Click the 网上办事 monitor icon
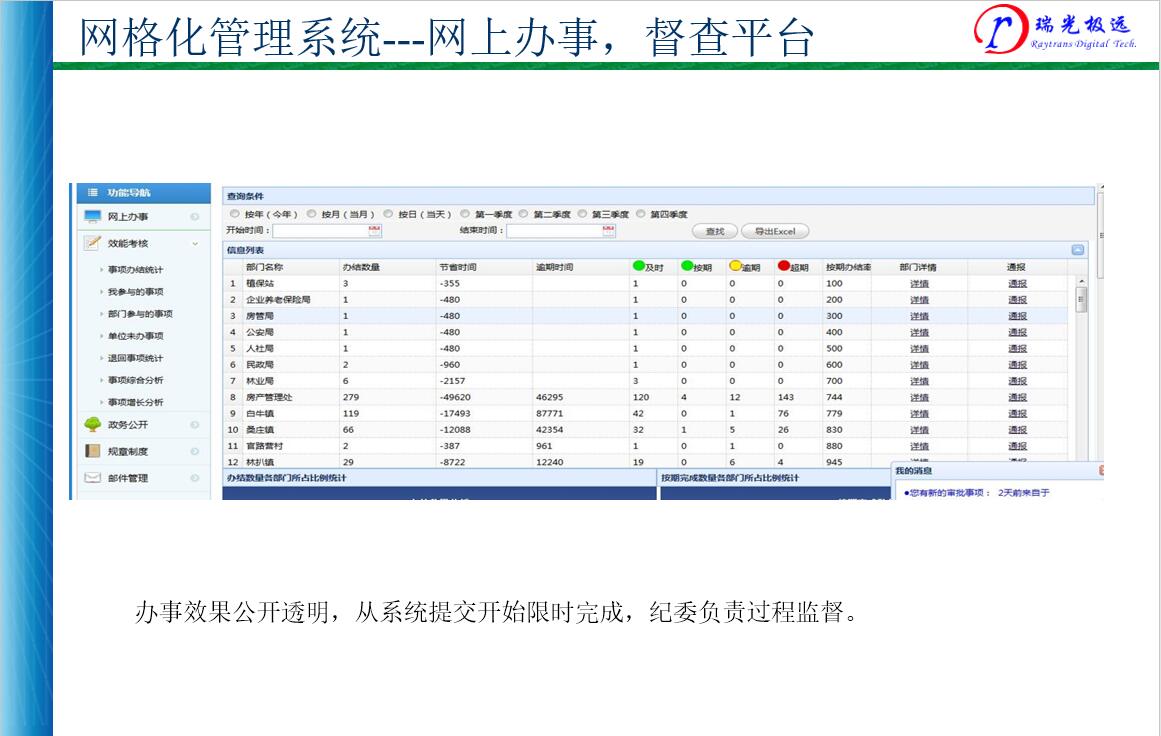The image size is (1161, 736). 93,217
